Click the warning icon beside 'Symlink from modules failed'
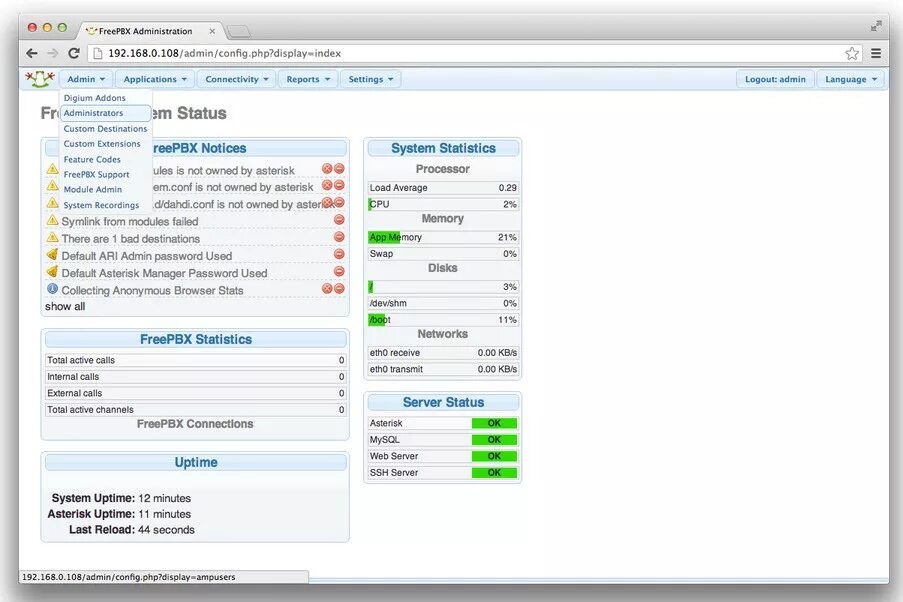 point(52,220)
